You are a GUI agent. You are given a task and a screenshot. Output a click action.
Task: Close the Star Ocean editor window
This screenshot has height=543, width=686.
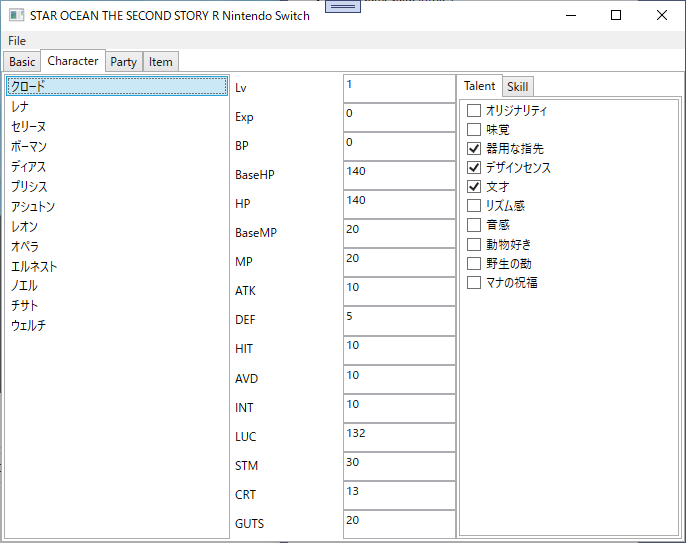pyautogui.click(x=662, y=15)
